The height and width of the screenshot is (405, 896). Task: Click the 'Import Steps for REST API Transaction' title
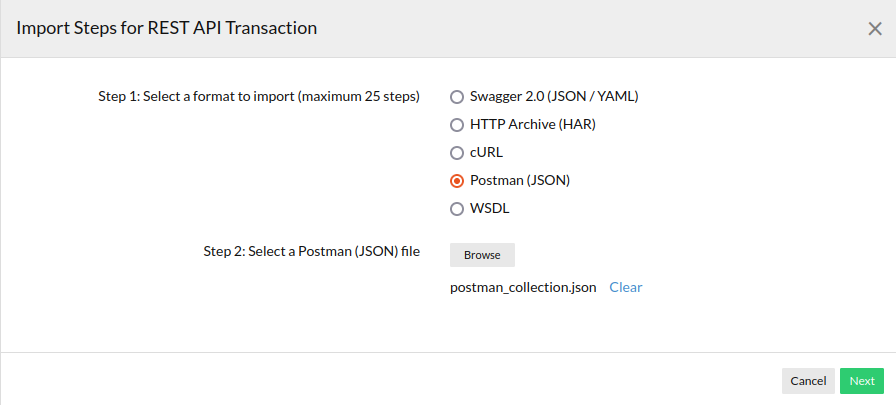pos(167,29)
